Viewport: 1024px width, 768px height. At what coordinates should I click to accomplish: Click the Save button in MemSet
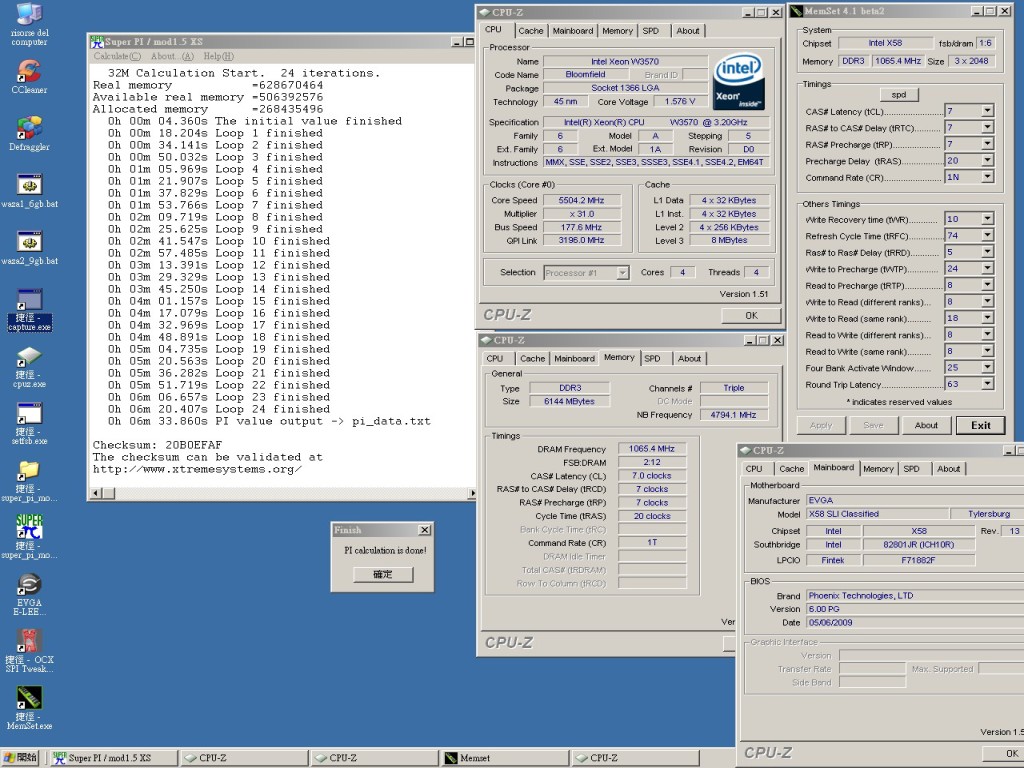click(873, 425)
